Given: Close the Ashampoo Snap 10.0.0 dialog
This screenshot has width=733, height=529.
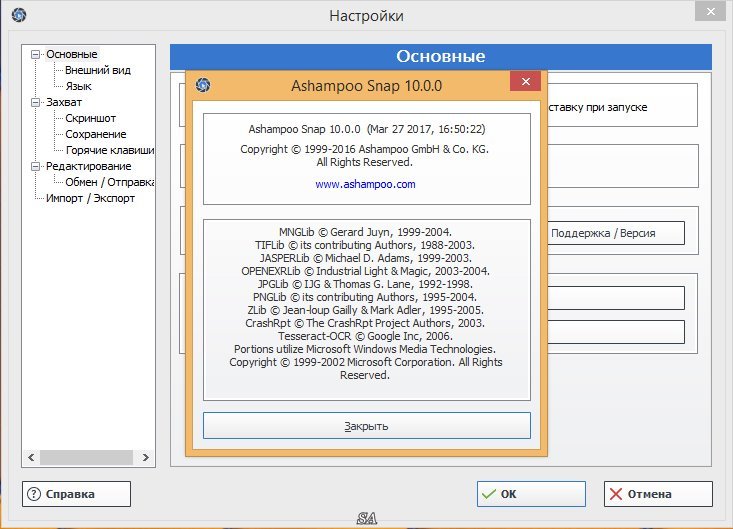Looking at the screenshot, I should pyautogui.click(x=525, y=81).
